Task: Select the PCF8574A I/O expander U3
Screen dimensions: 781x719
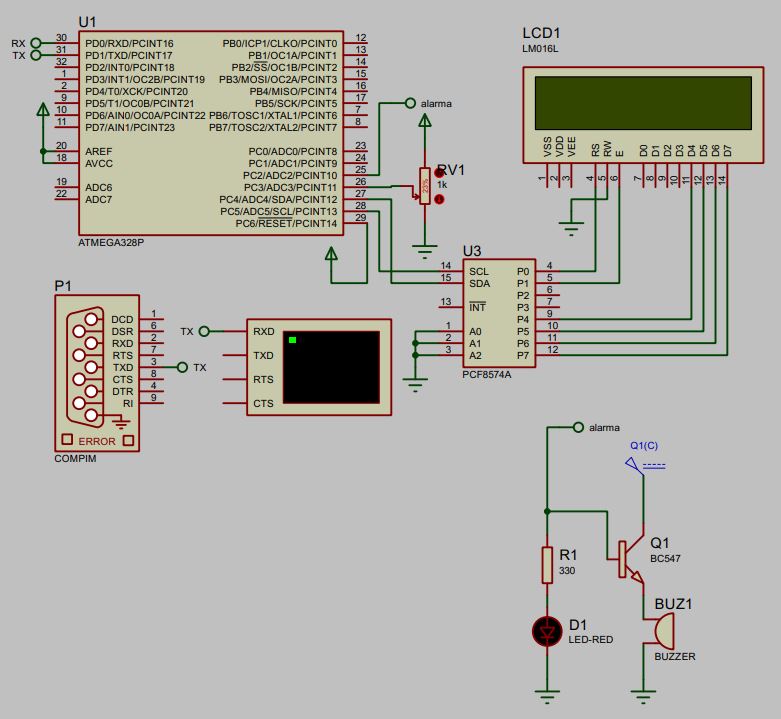Action: pos(499,313)
